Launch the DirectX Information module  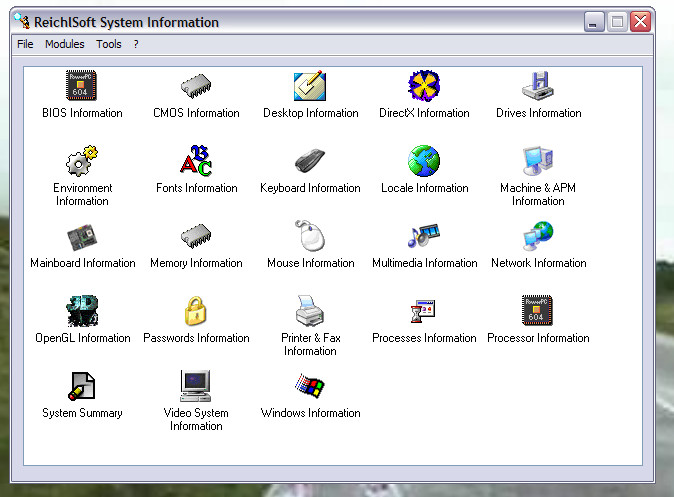424,86
